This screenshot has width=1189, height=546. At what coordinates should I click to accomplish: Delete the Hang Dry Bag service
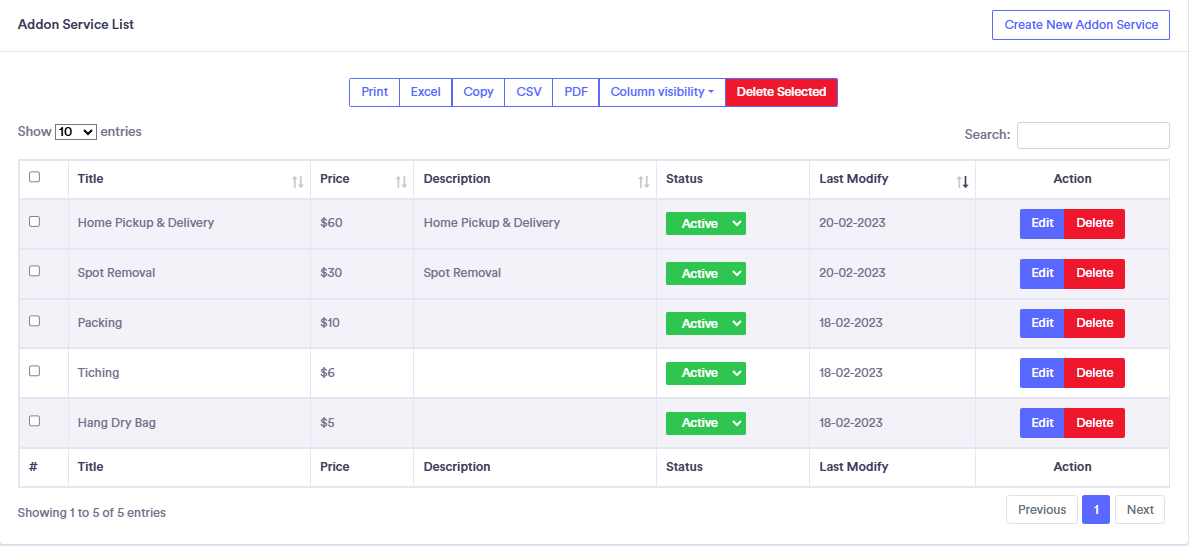click(x=1094, y=423)
